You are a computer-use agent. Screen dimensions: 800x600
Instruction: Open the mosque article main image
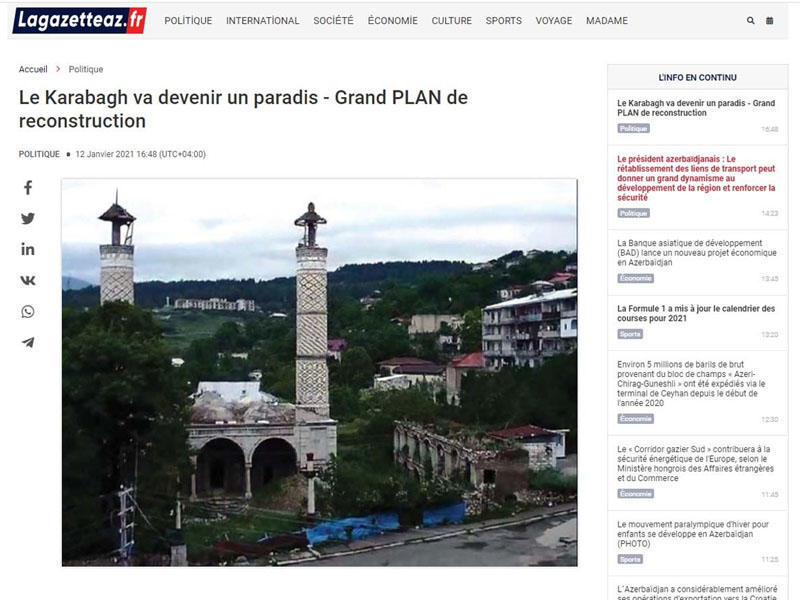(x=319, y=372)
